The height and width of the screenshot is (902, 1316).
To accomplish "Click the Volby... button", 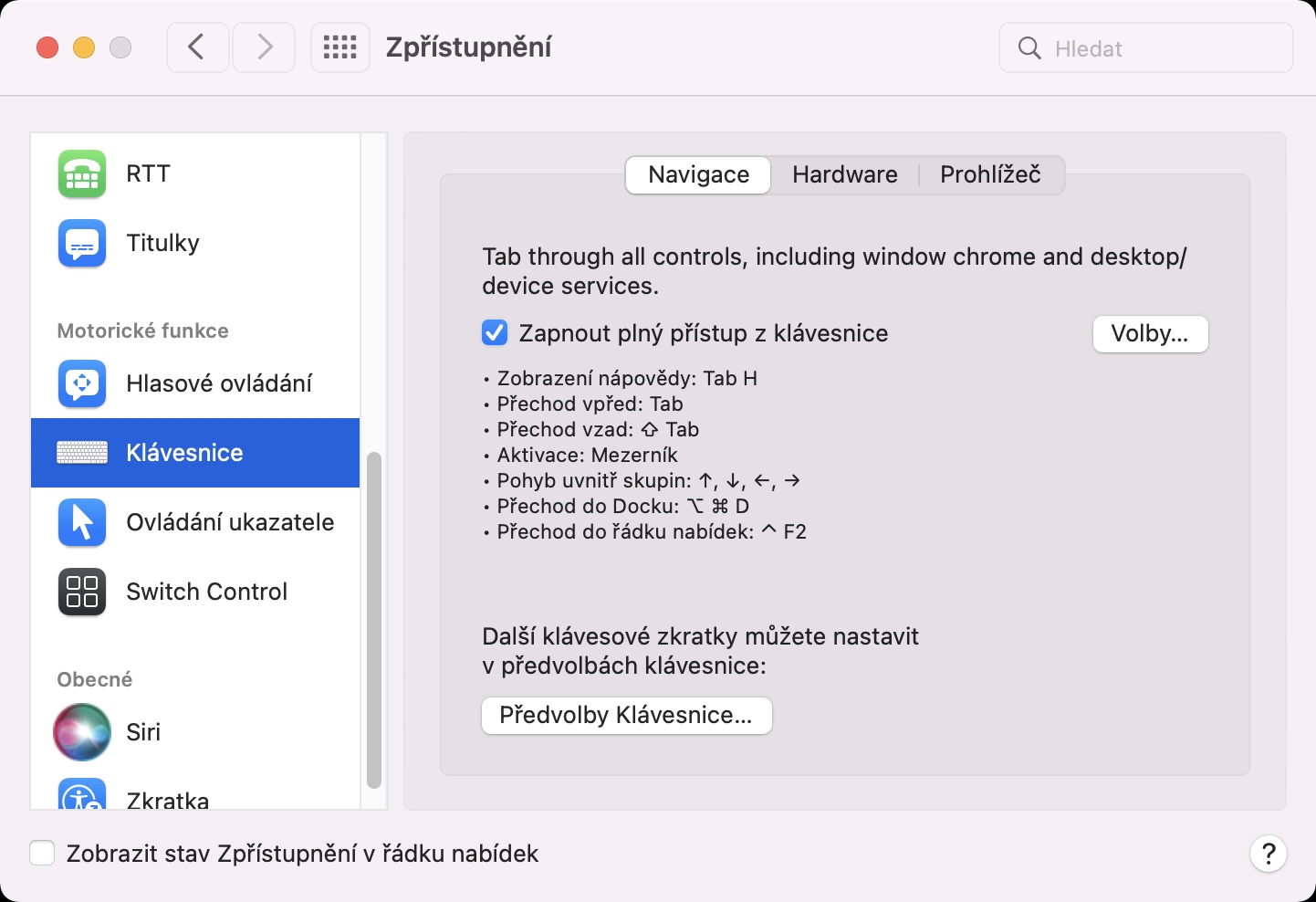I will (1150, 334).
